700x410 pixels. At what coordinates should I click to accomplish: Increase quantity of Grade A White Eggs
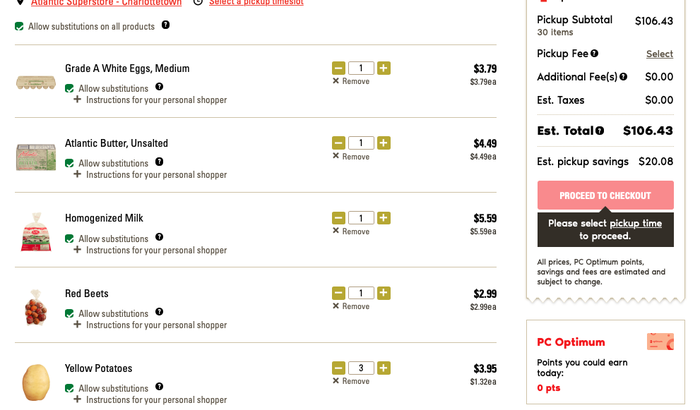coord(384,68)
